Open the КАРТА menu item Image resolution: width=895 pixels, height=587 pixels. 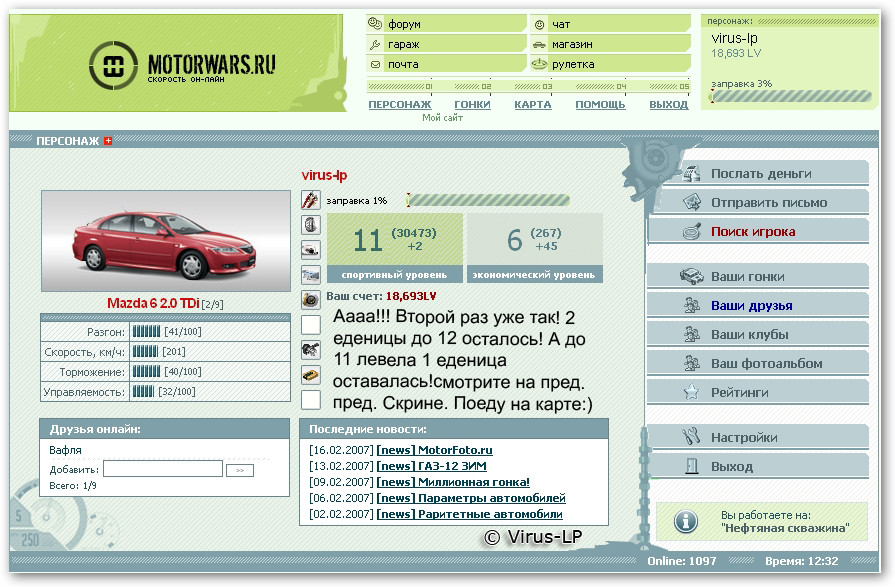[x=533, y=104]
